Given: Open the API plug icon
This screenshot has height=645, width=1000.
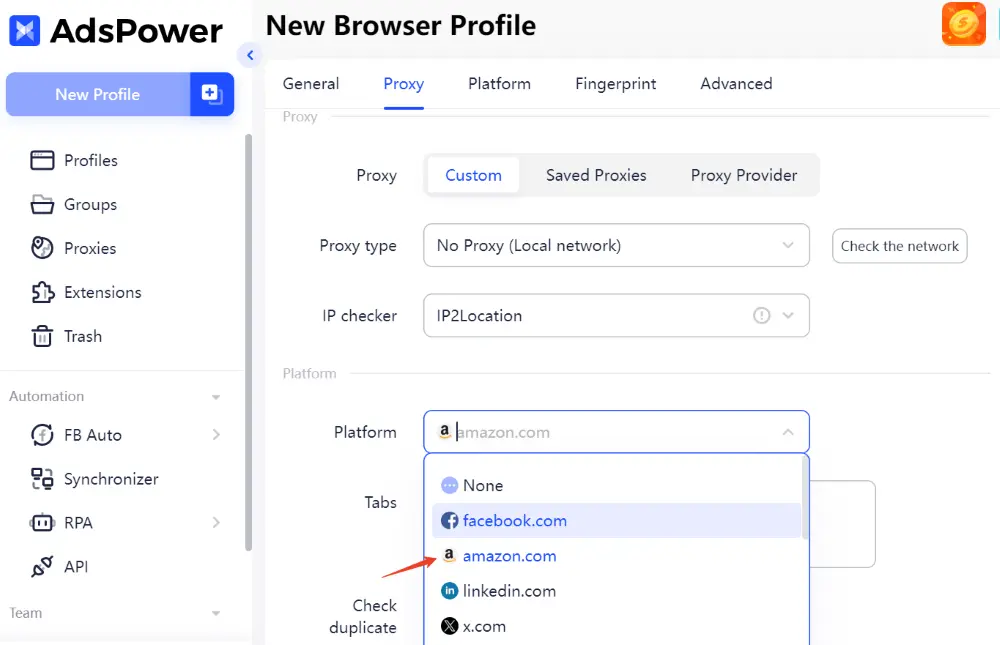Looking at the screenshot, I should [x=42, y=567].
